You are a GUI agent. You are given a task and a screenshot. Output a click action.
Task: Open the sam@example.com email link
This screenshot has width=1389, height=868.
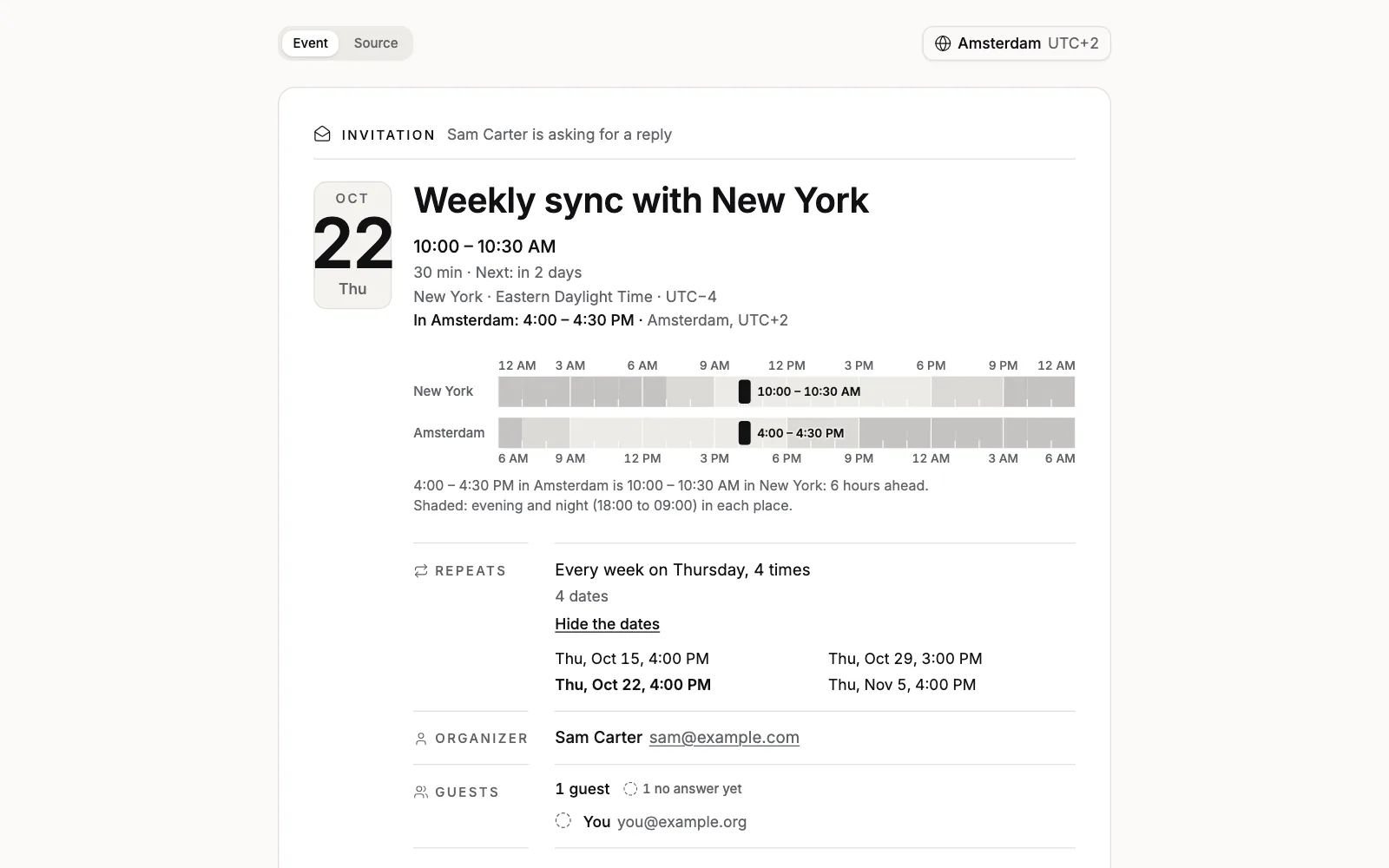724,738
